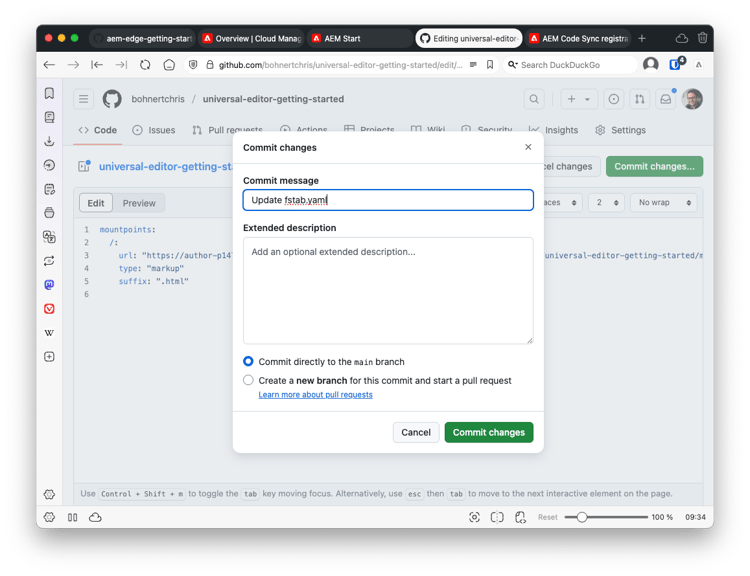Viewport: 750px width, 576px height.
Task: Open the sync sessions panel in the sidebar
Action: coord(49,261)
